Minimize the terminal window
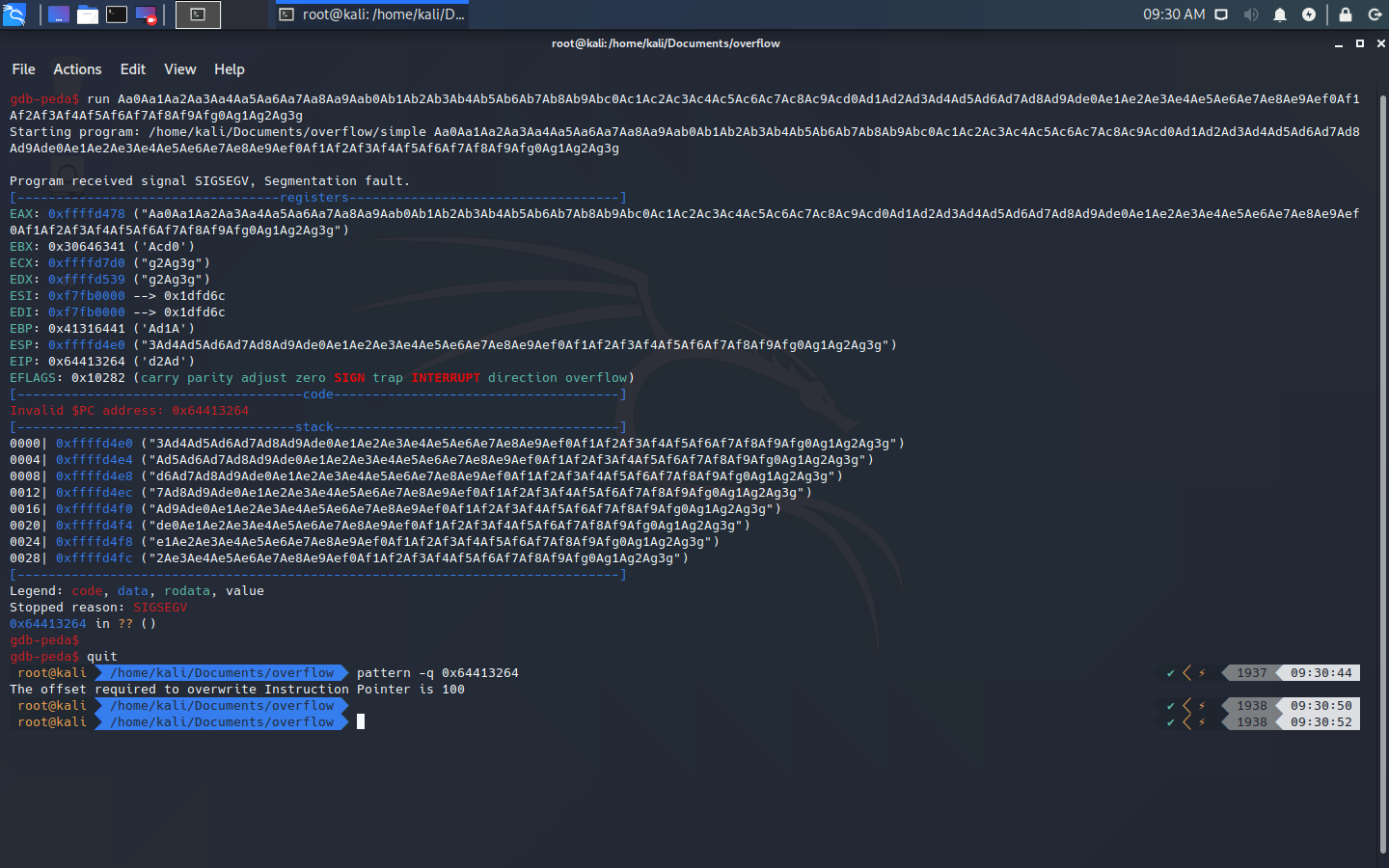The height and width of the screenshot is (868, 1389). pyautogui.click(x=1339, y=43)
